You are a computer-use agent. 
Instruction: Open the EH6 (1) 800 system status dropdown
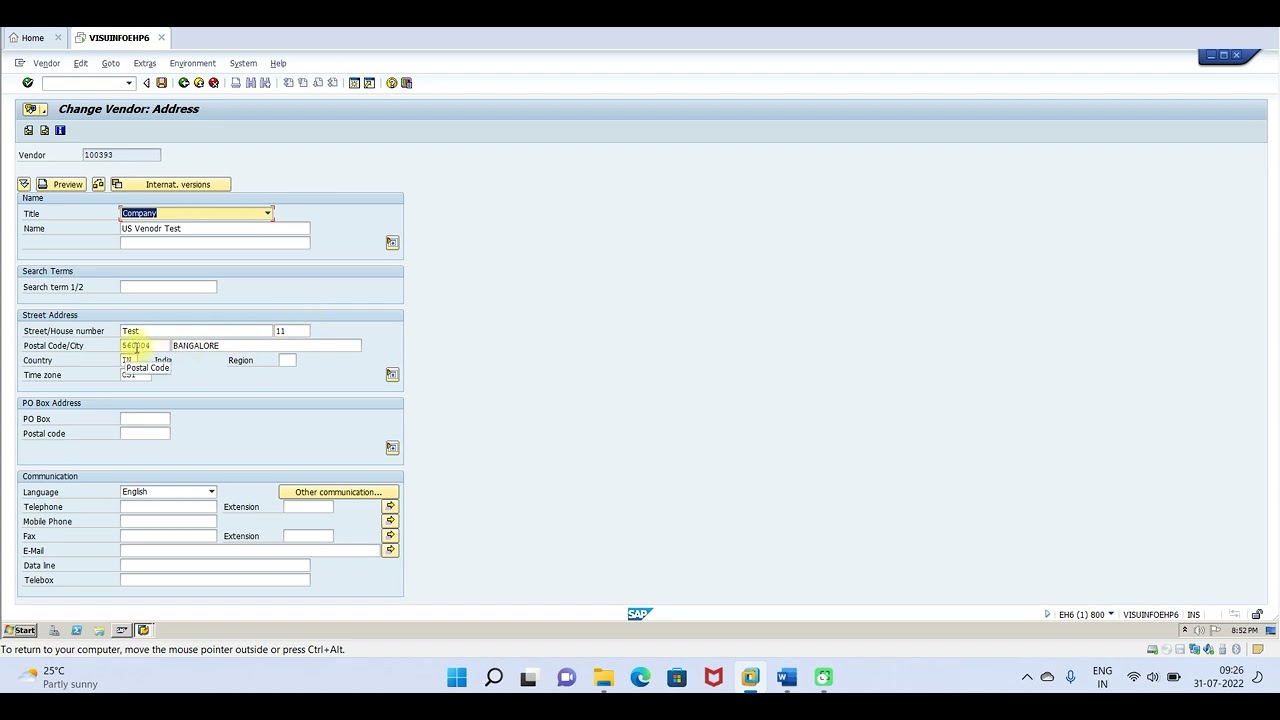point(1111,614)
